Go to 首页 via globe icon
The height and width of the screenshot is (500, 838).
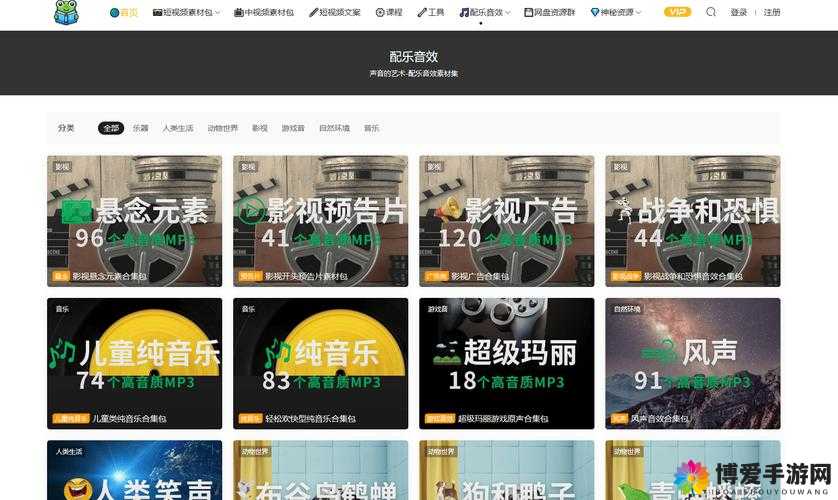[x=114, y=12]
